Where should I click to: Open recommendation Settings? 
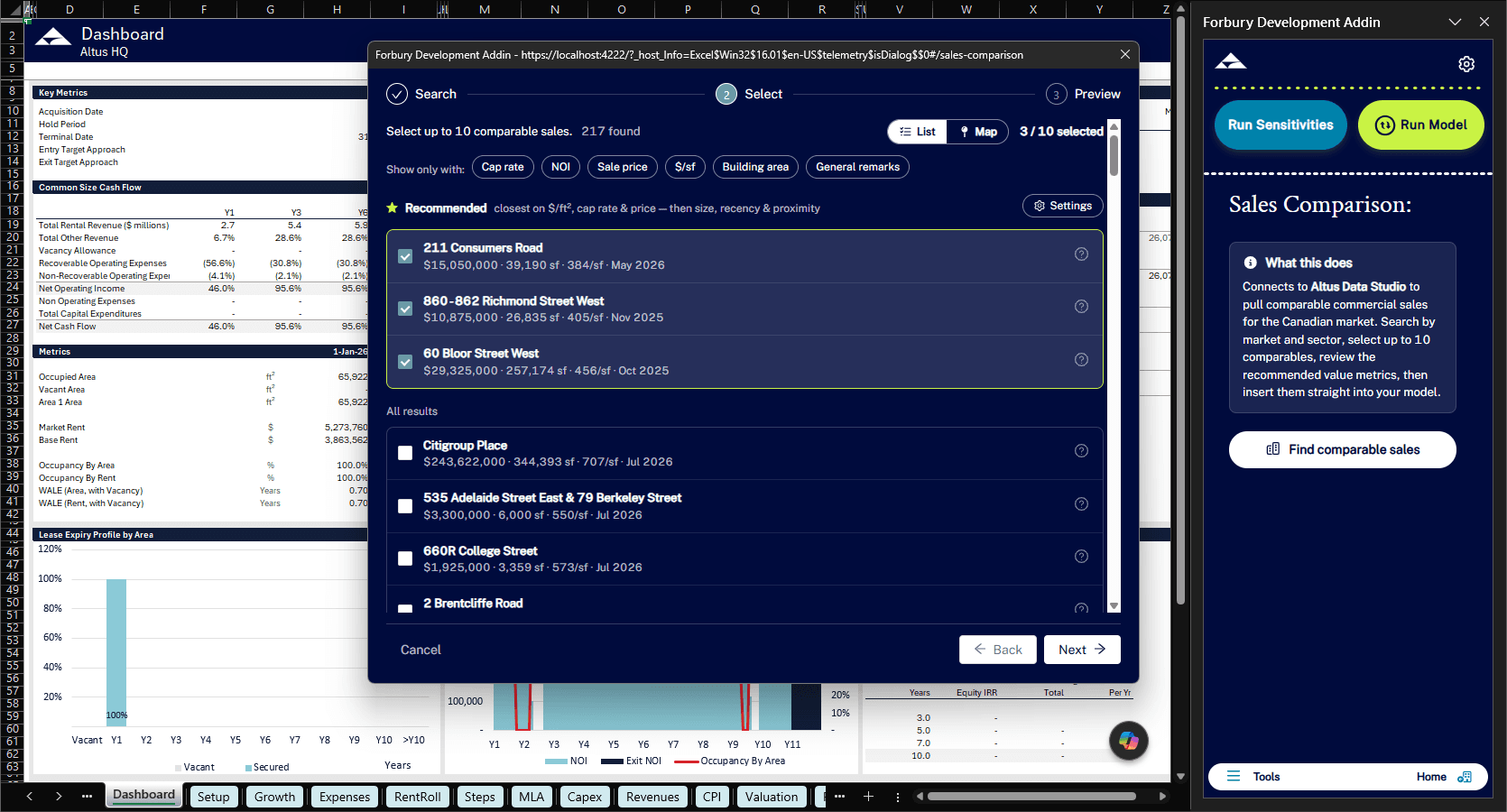[1063, 206]
